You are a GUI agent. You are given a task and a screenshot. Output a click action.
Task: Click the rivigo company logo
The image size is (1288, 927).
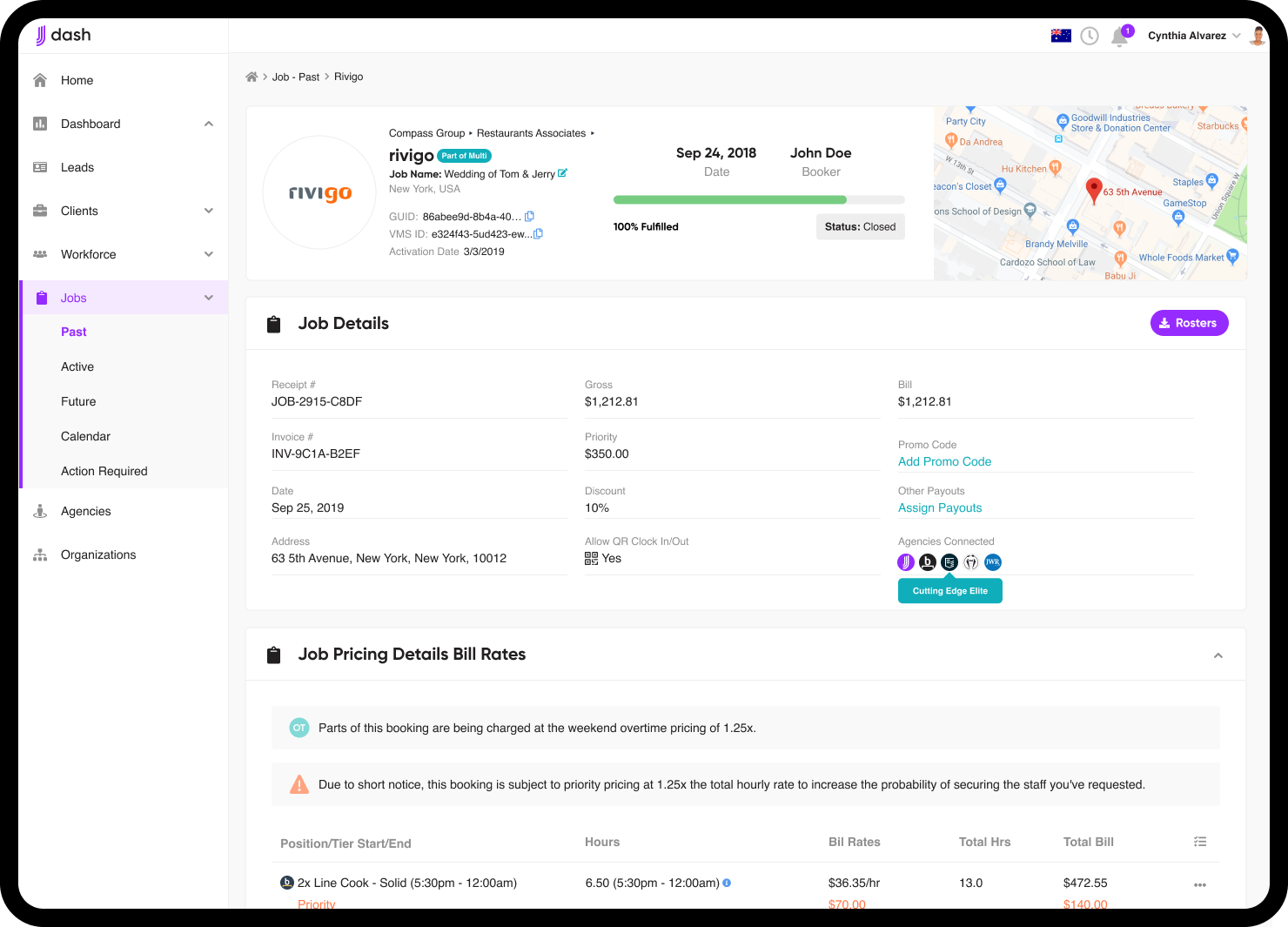click(x=320, y=192)
